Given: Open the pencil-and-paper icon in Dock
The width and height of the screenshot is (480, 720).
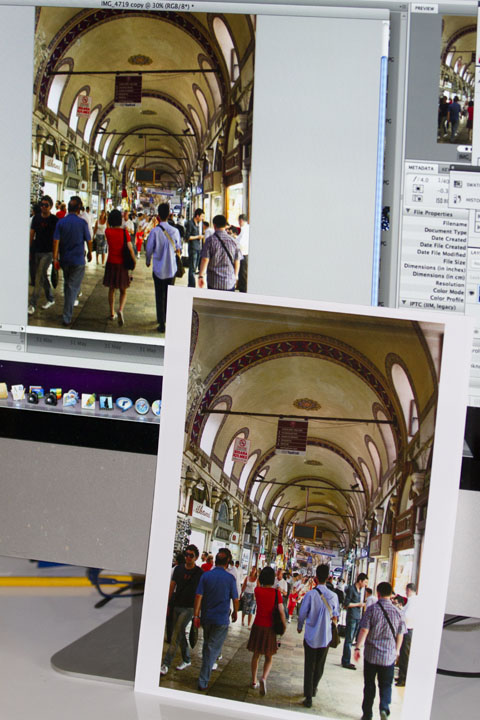Looking at the screenshot, I should click(88, 401).
